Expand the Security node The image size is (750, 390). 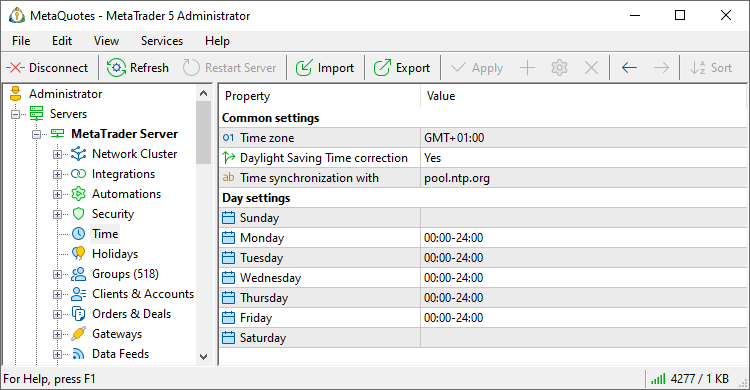[x=57, y=214]
